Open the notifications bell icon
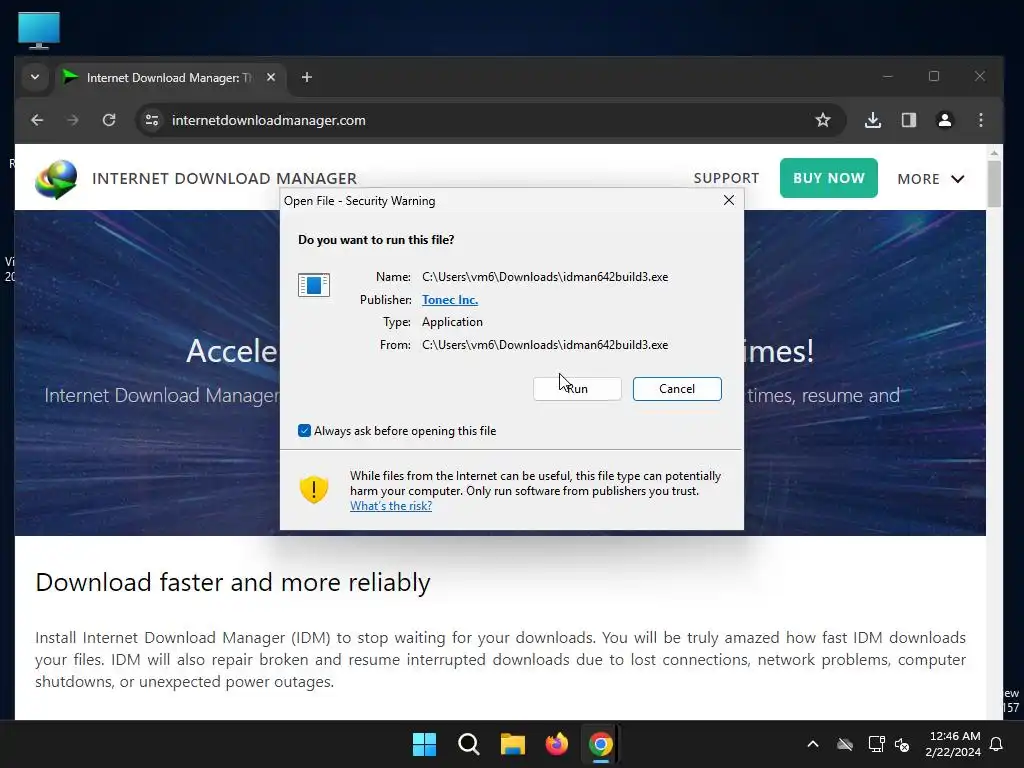The width and height of the screenshot is (1024, 768). 996,744
